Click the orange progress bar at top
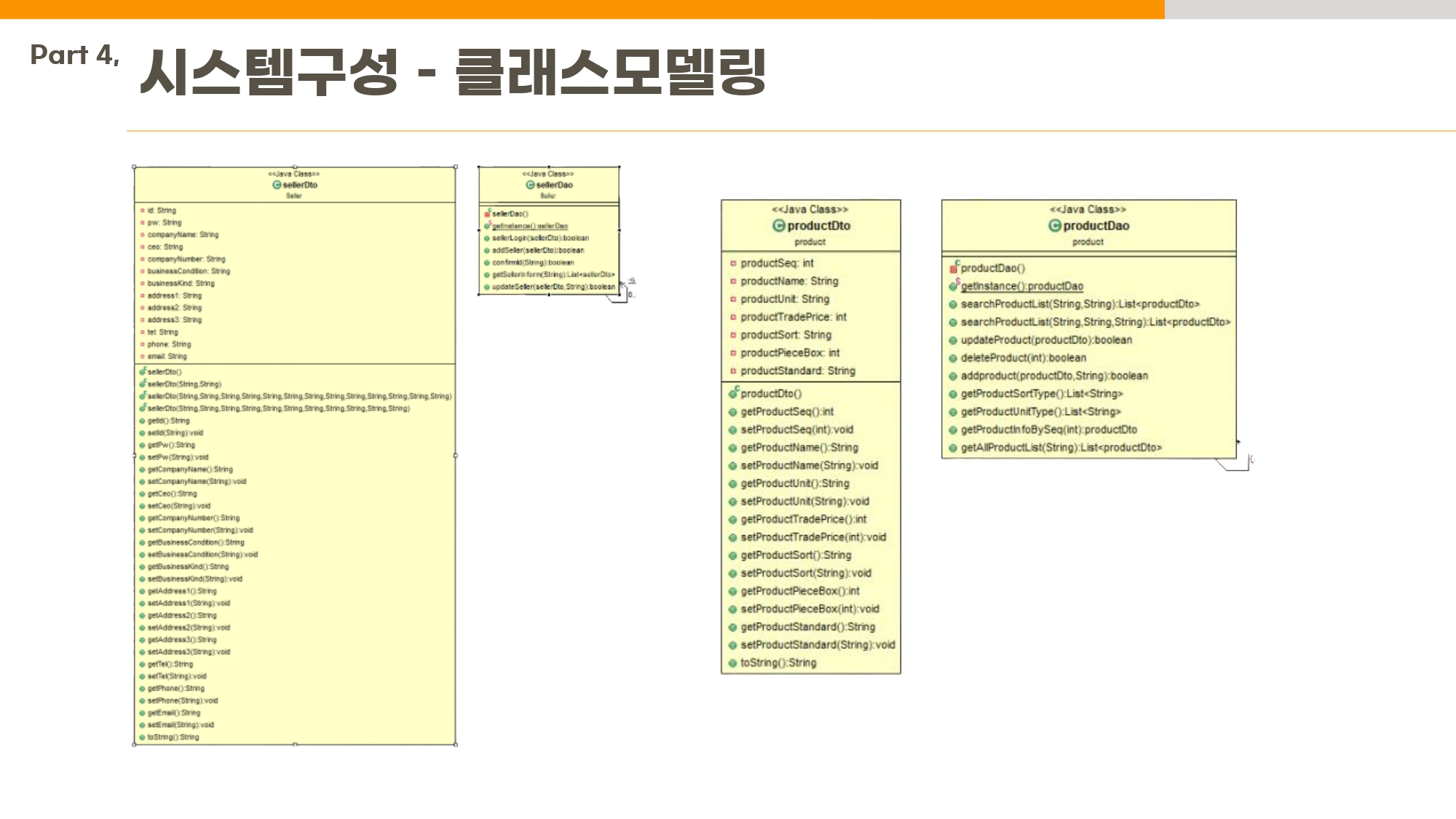 click(x=582, y=9)
